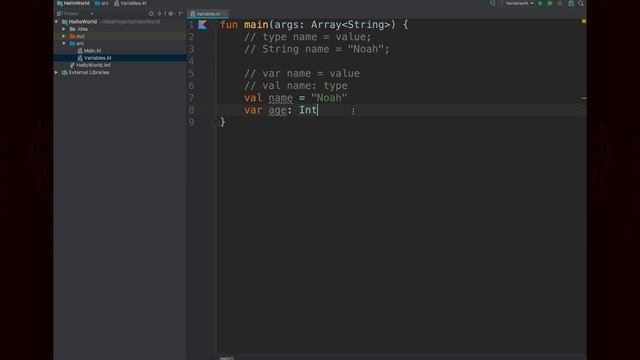Image resolution: width=640 pixels, height=360 pixels.
Task: Expand the .idea folder node
Action: [x=64, y=29]
